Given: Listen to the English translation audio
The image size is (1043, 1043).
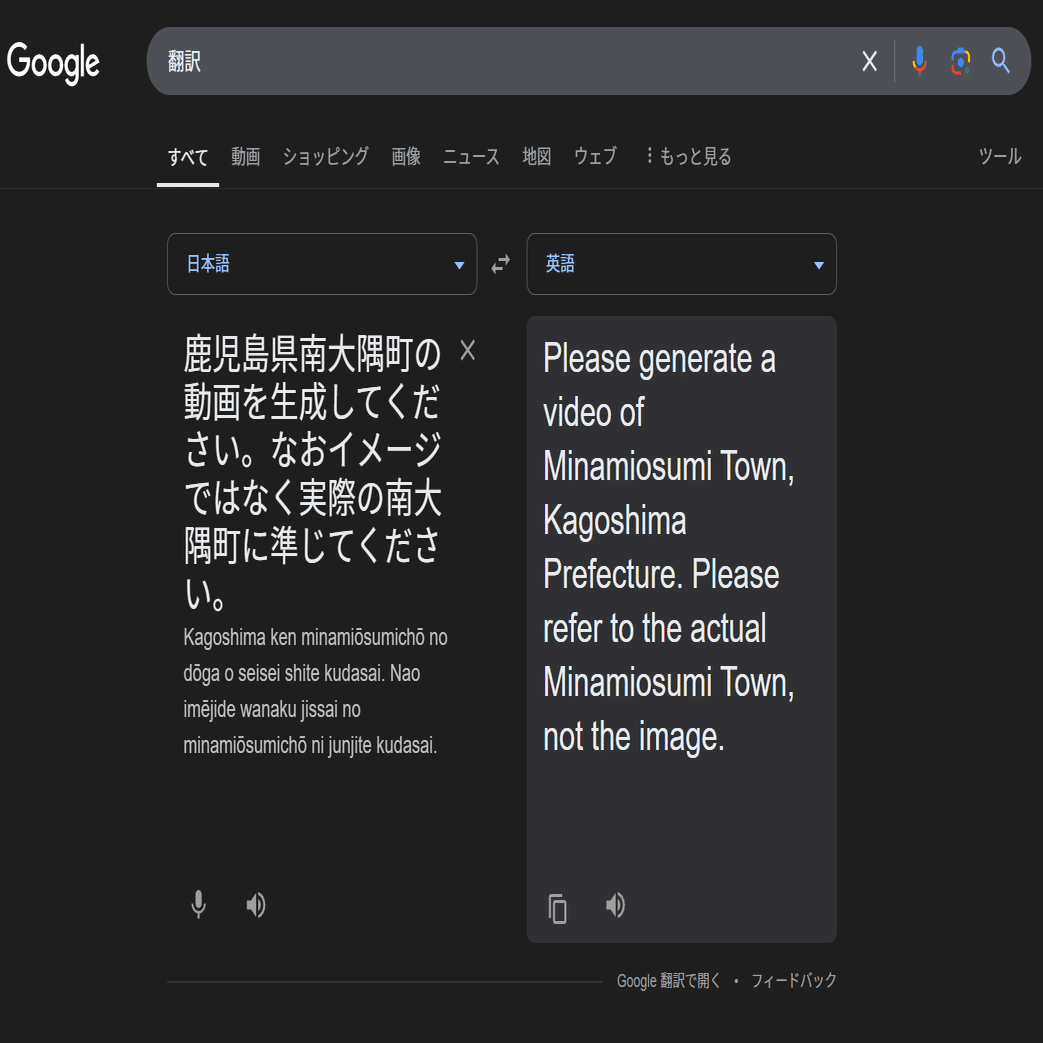Looking at the screenshot, I should click(x=616, y=905).
